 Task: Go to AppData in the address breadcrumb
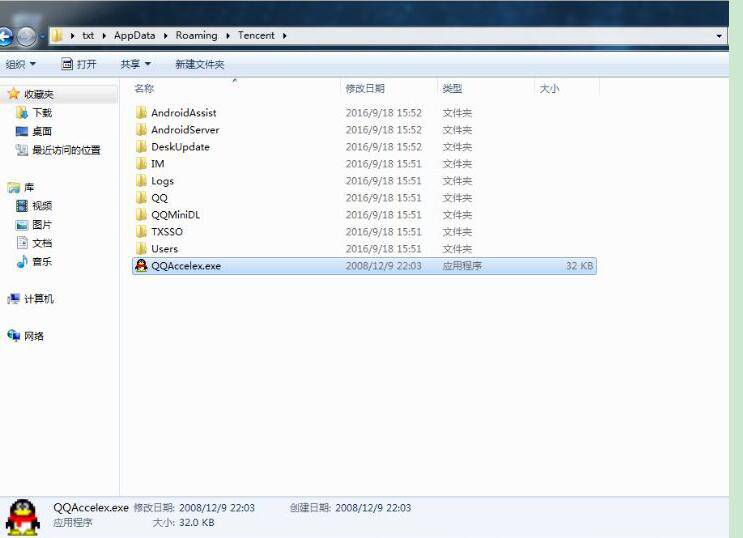point(135,36)
